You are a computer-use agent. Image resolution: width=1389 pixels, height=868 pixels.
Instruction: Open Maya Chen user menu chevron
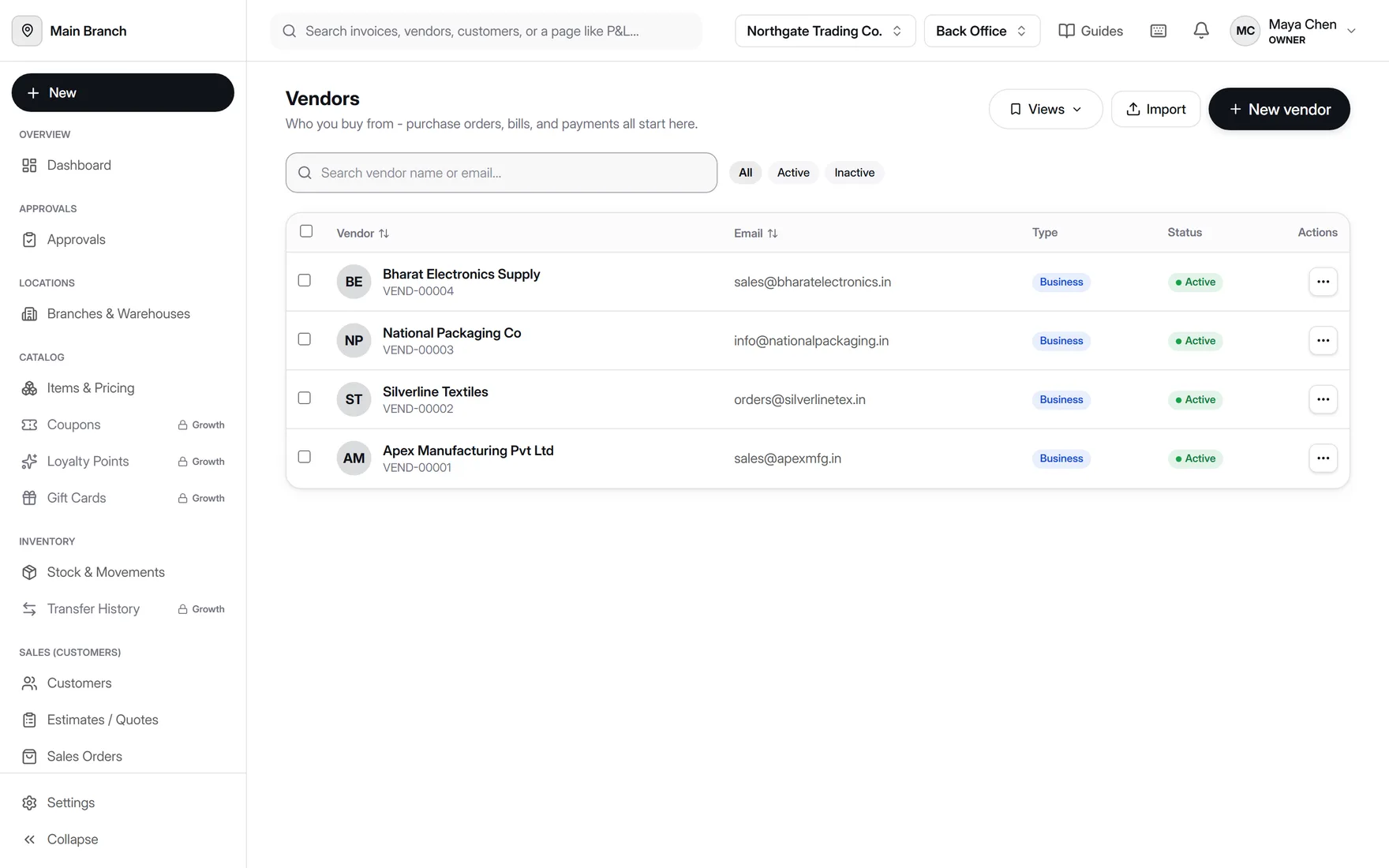[1350, 32]
